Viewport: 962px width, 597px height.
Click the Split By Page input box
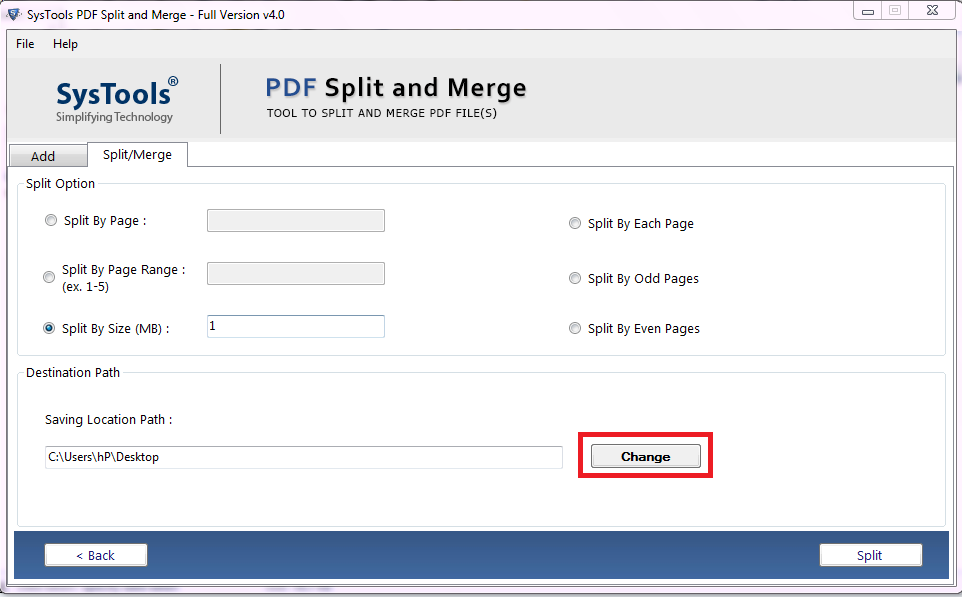point(295,220)
